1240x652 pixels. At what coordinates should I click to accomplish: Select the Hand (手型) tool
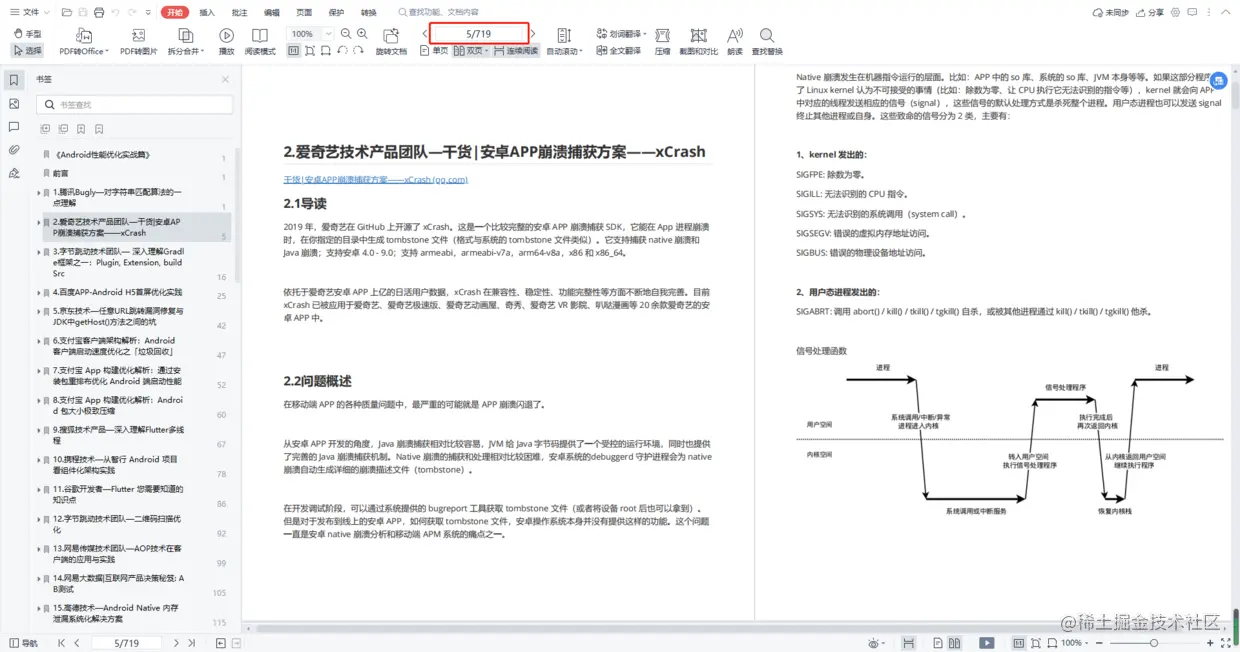(27, 34)
